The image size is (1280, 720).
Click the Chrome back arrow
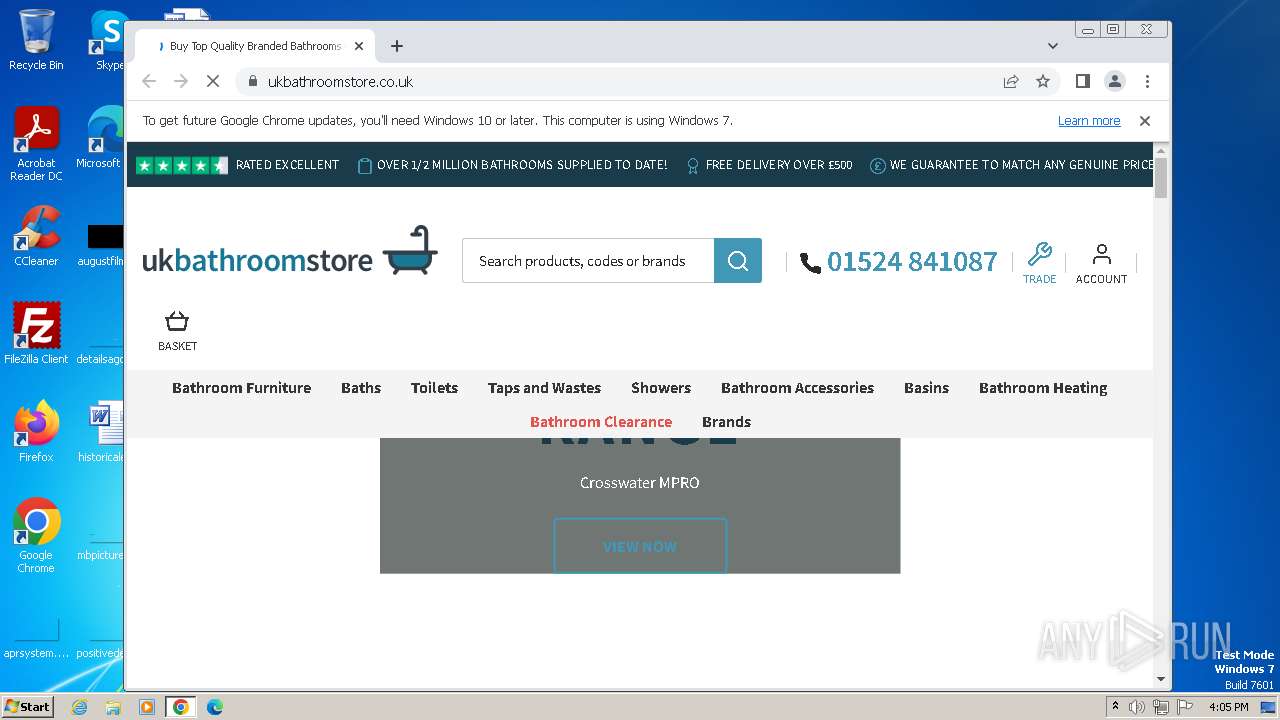pyautogui.click(x=149, y=81)
